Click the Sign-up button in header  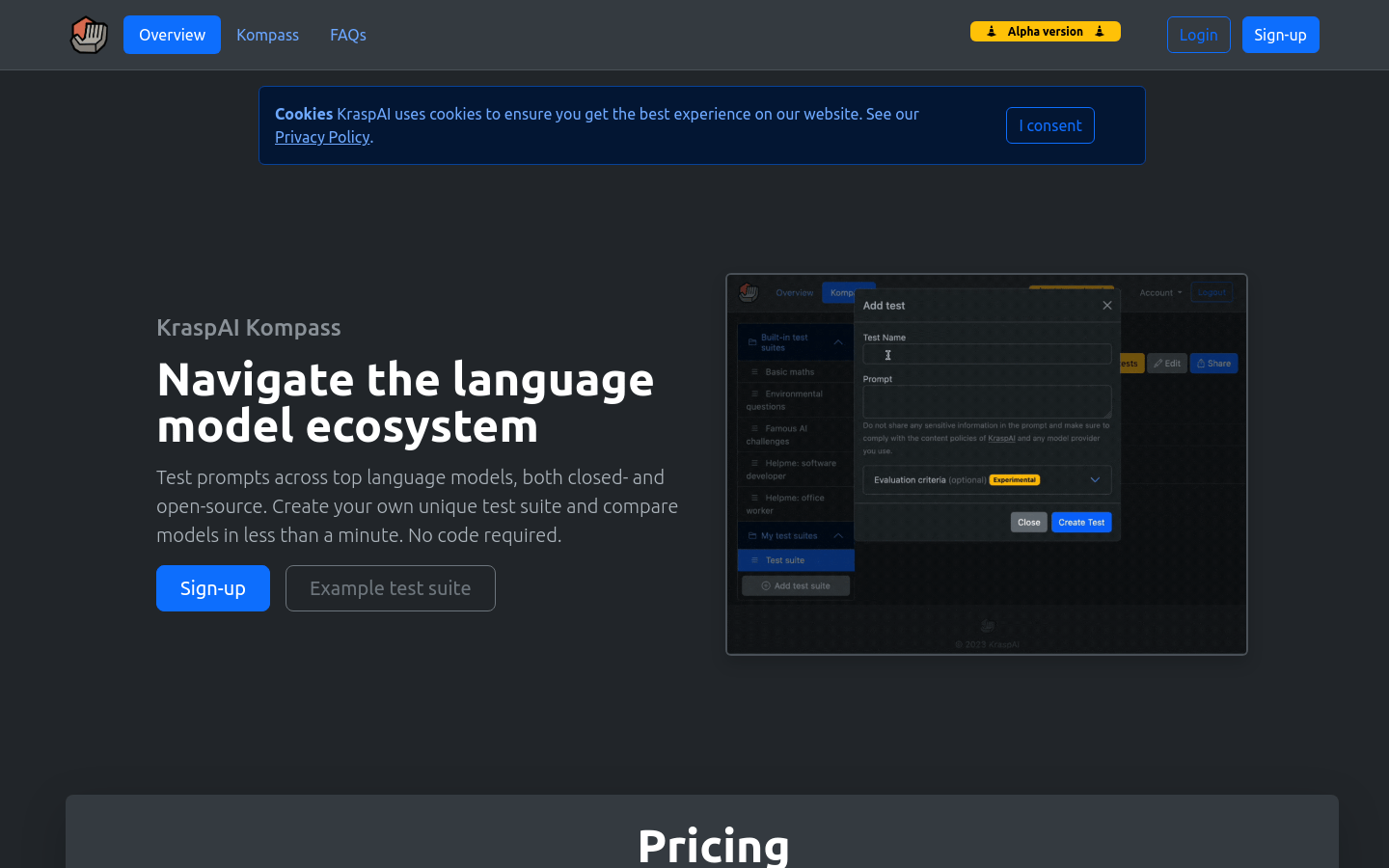tap(1280, 35)
